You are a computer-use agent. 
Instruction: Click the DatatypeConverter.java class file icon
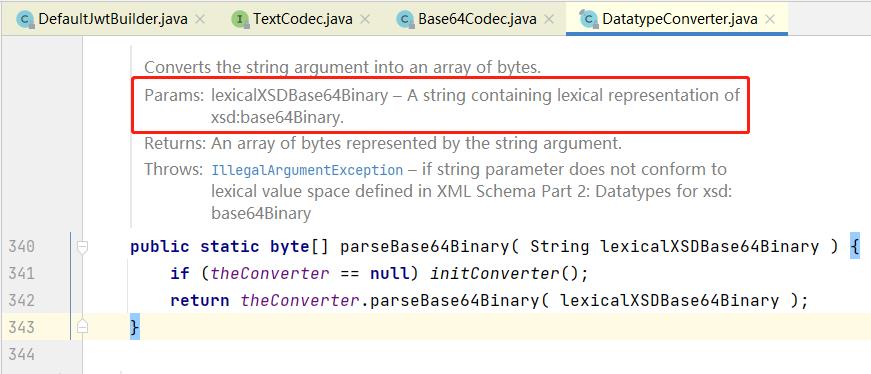tap(589, 19)
